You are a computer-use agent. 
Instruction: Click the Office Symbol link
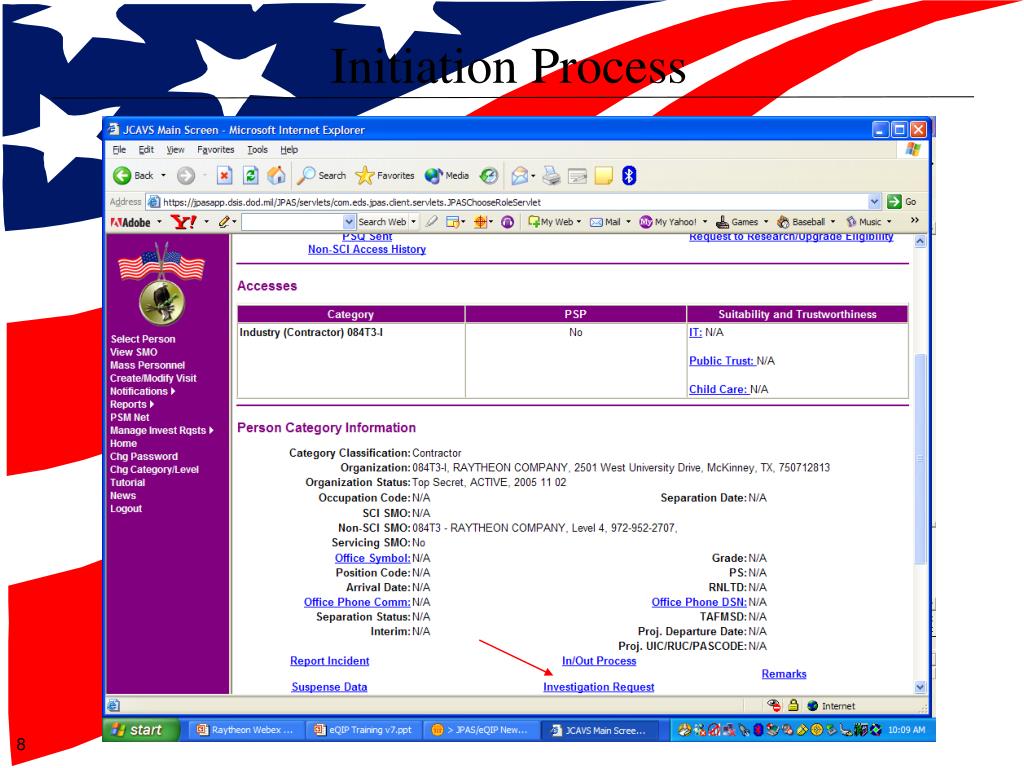372,558
